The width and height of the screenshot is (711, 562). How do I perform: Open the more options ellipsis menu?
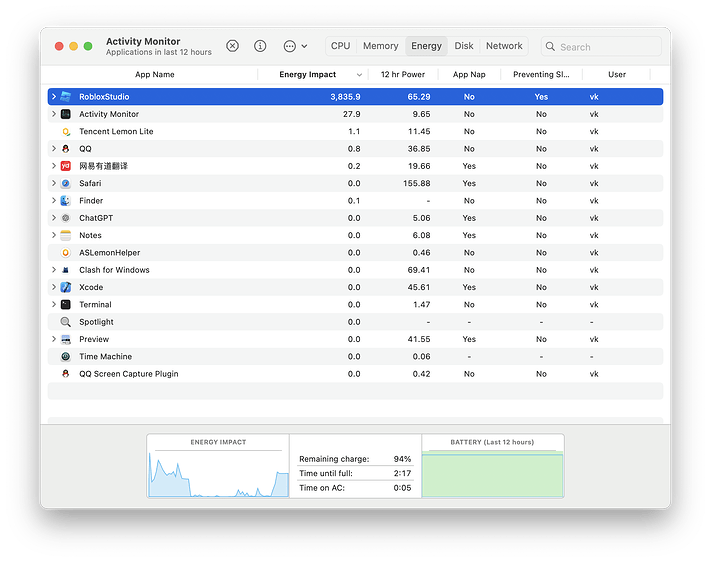tap(295, 46)
